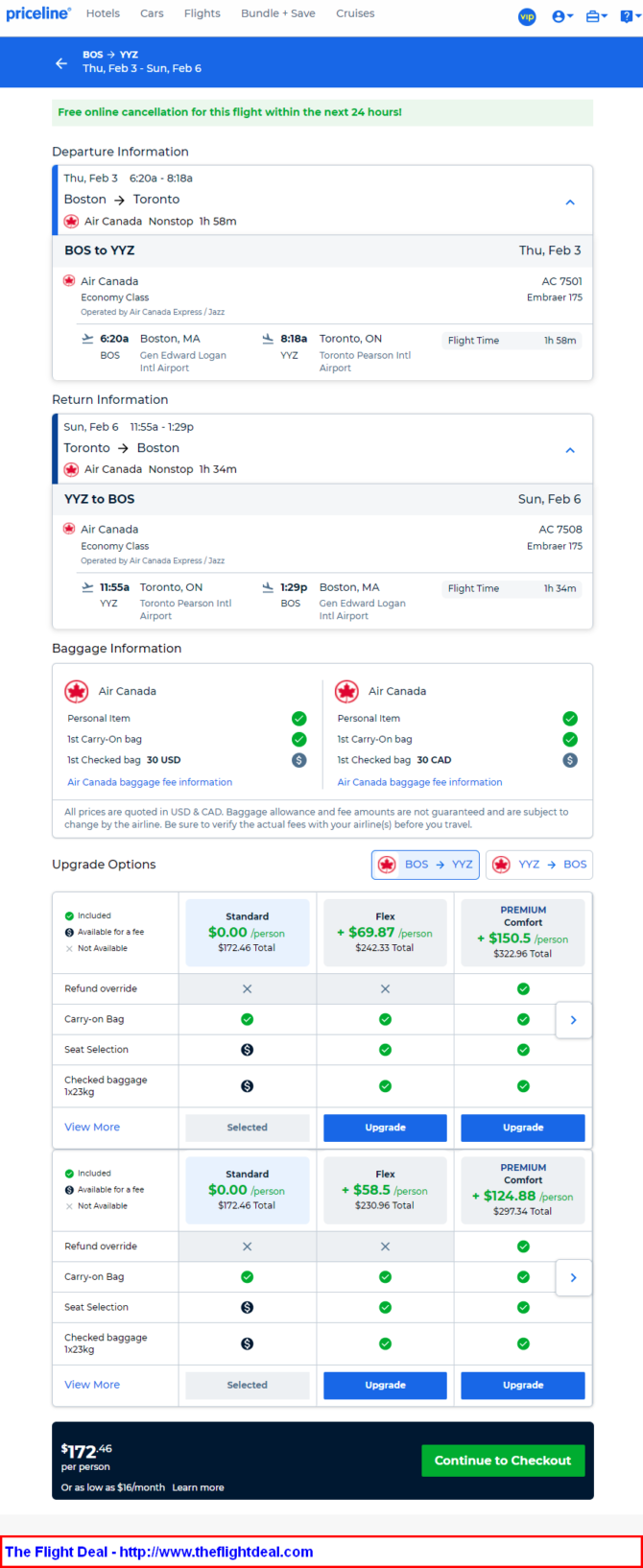Screen dimensions: 643x1568
Task: Click View More in second upgrade table
Action: (x=92, y=1385)
